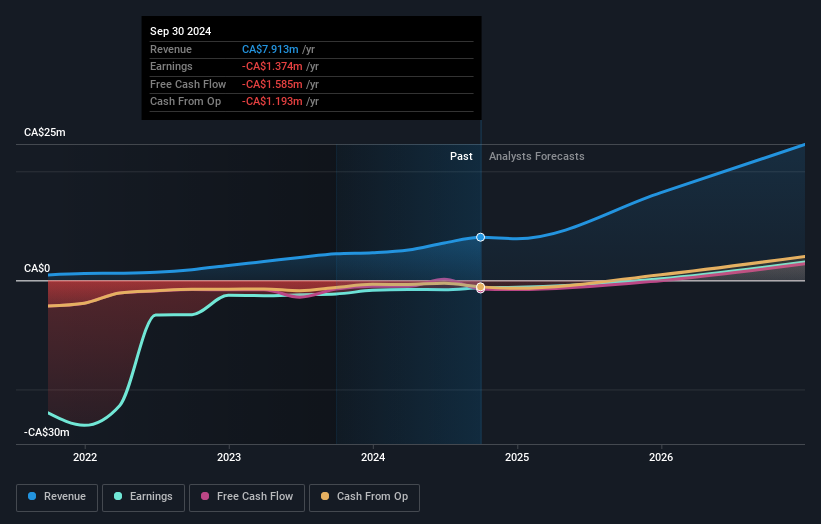Click the -CA$1.585m free cash flow value

point(272,84)
